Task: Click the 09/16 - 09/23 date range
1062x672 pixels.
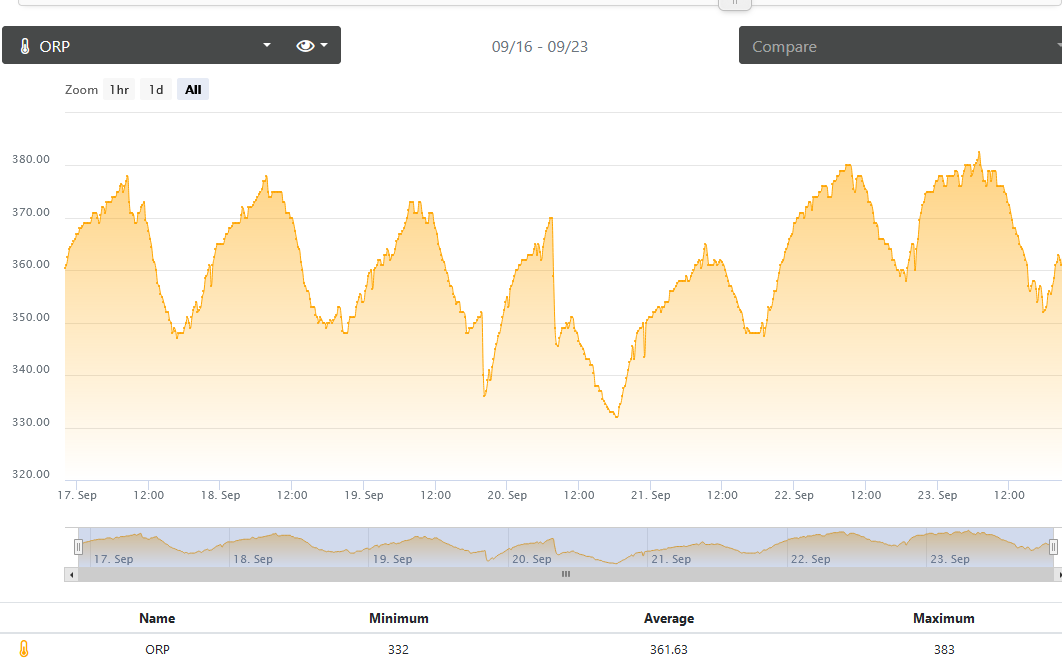Action: (540, 47)
